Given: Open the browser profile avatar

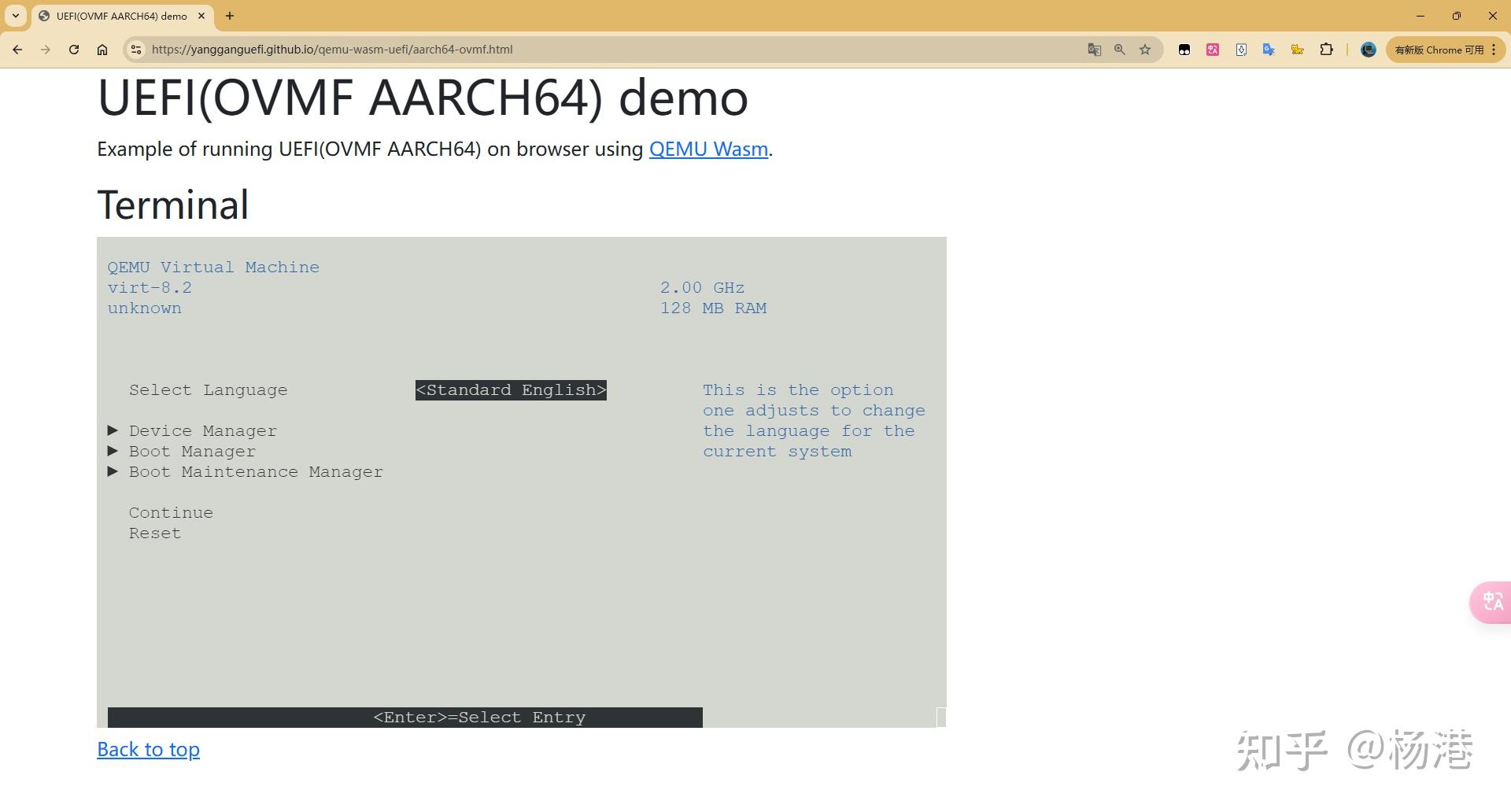Looking at the screenshot, I should tap(1368, 50).
